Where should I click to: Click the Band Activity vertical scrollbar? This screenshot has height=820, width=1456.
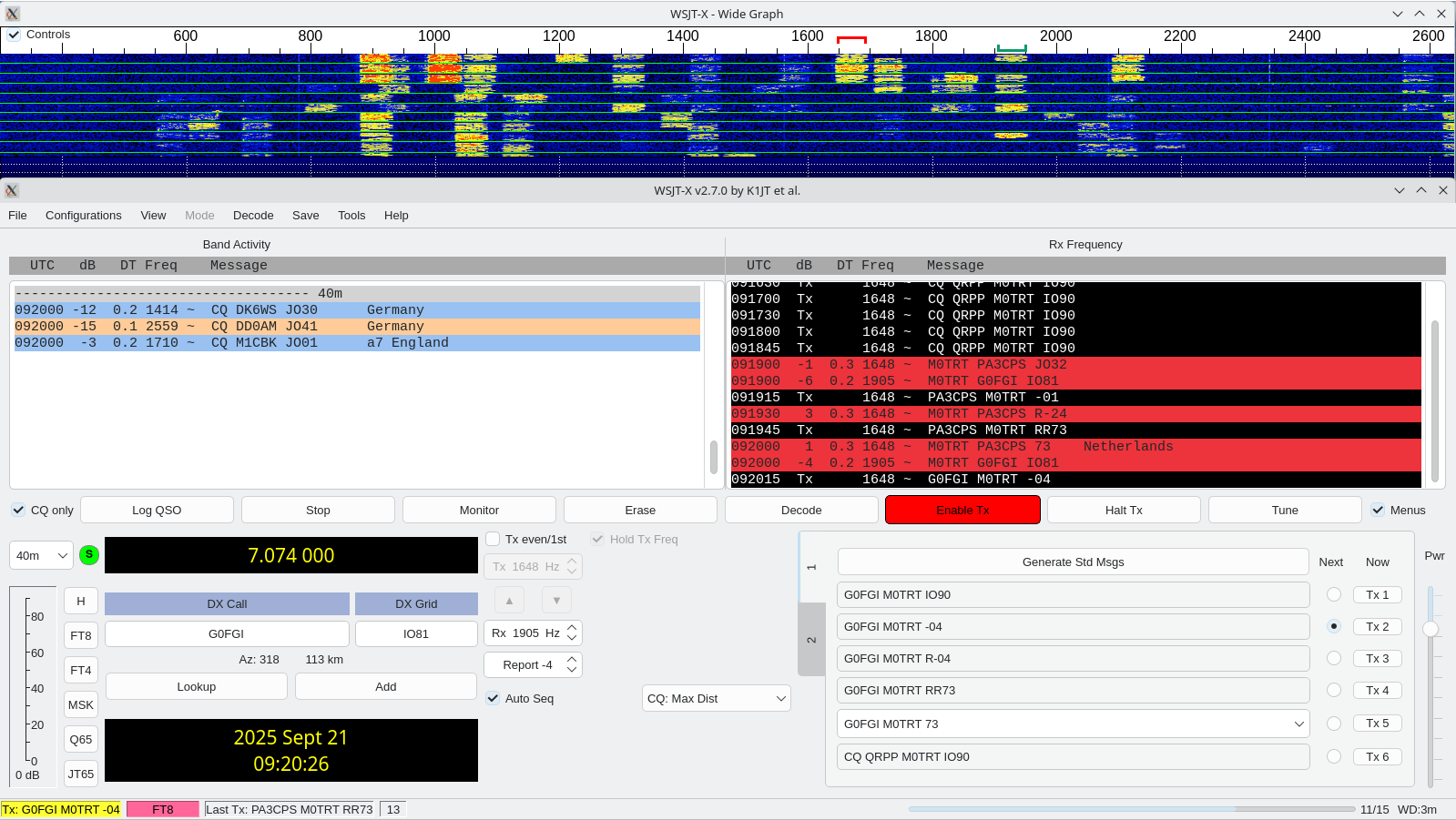714,457
